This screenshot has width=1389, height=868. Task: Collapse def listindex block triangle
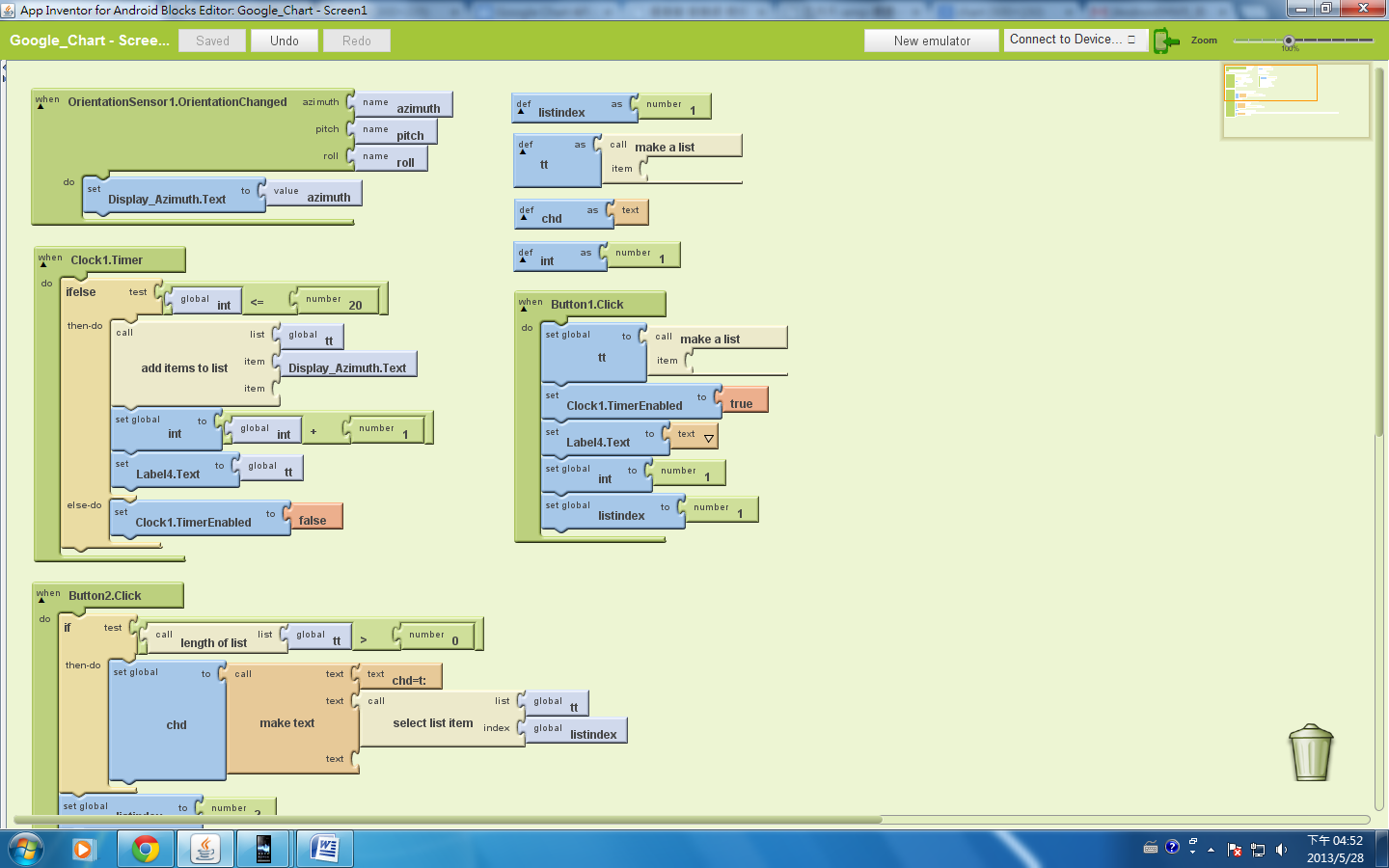pos(521,112)
